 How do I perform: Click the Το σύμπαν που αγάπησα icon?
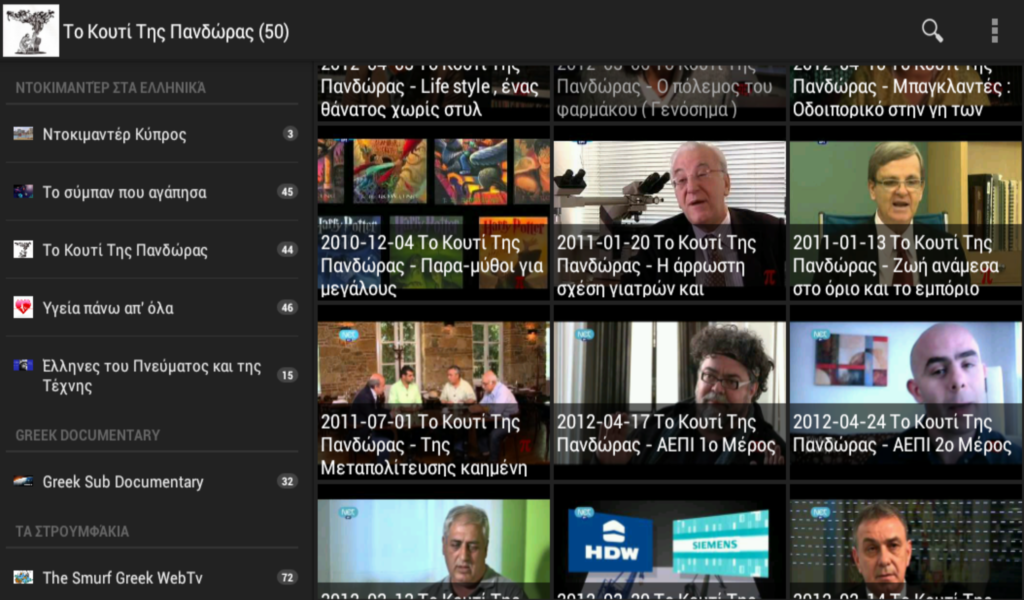(23, 191)
